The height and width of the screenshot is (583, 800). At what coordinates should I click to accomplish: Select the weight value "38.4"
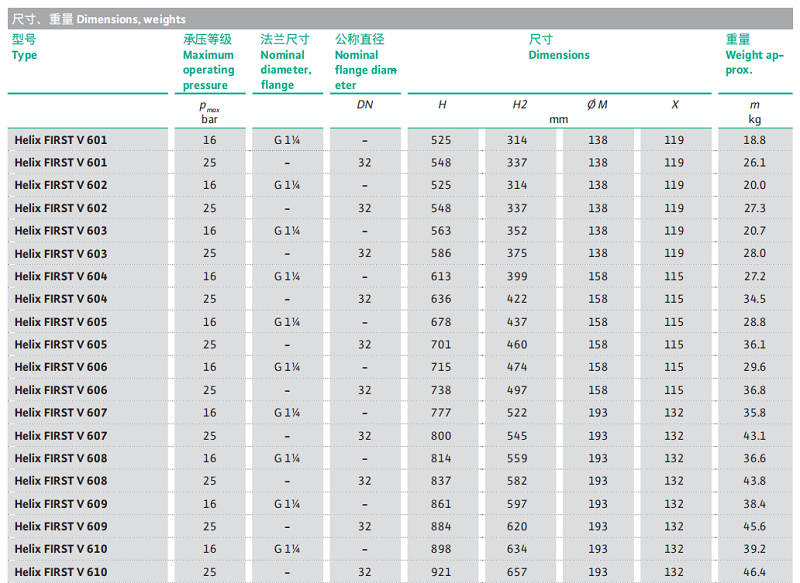click(755, 504)
